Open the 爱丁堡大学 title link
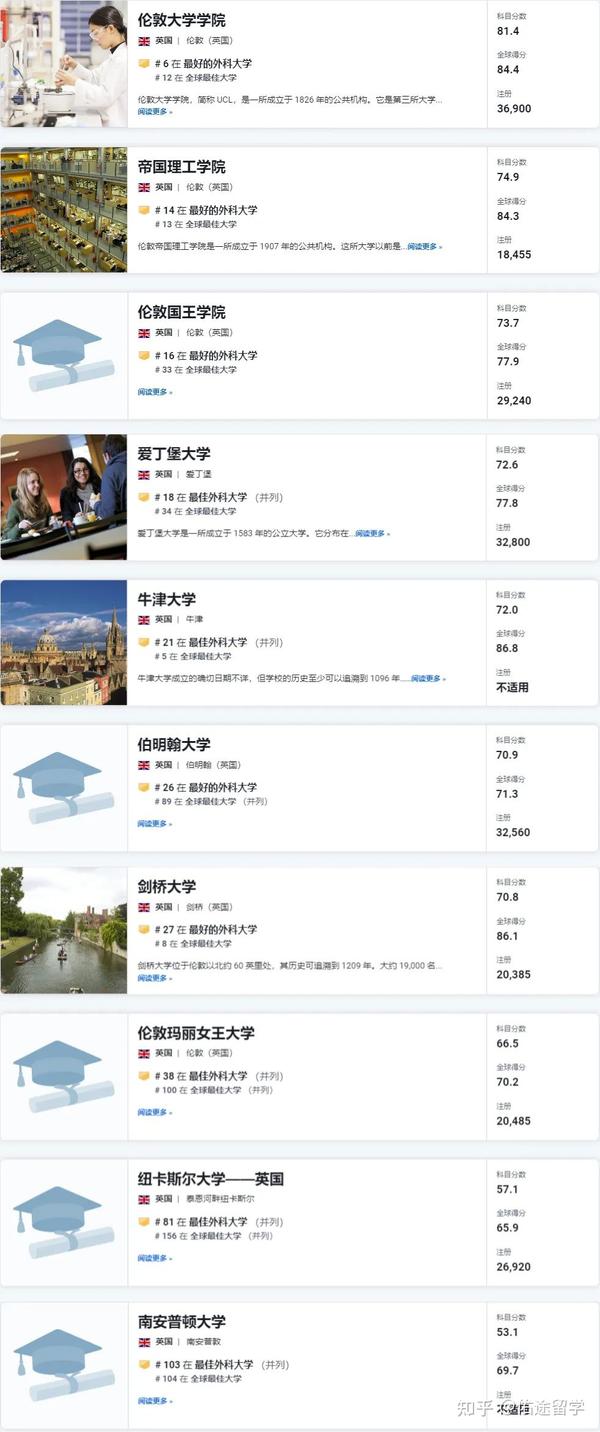Image resolution: width=600 pixels, height=1432 pixels. click(174, 454)
